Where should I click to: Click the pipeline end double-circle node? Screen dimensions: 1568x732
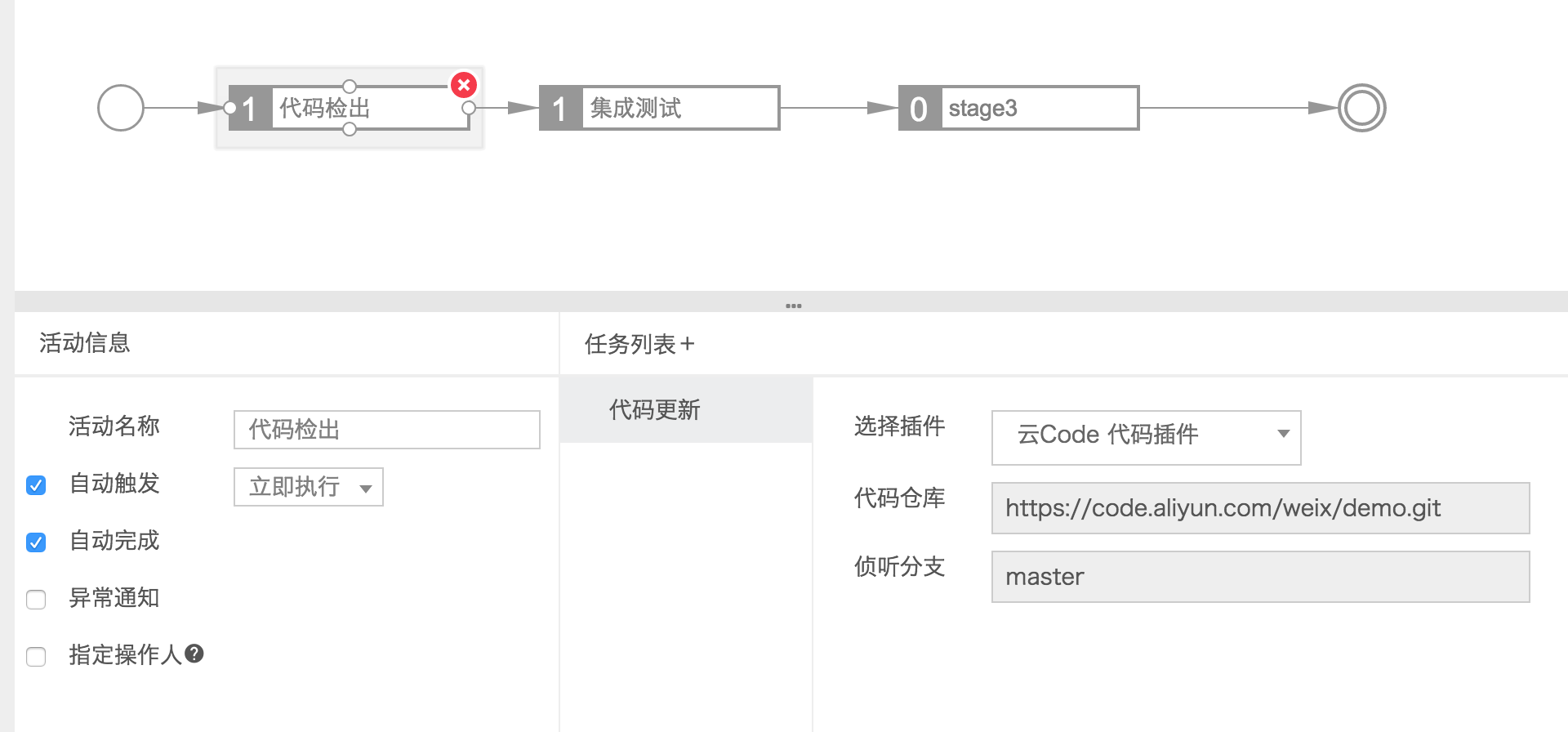pyautogui.click(x=1361, y=108)
